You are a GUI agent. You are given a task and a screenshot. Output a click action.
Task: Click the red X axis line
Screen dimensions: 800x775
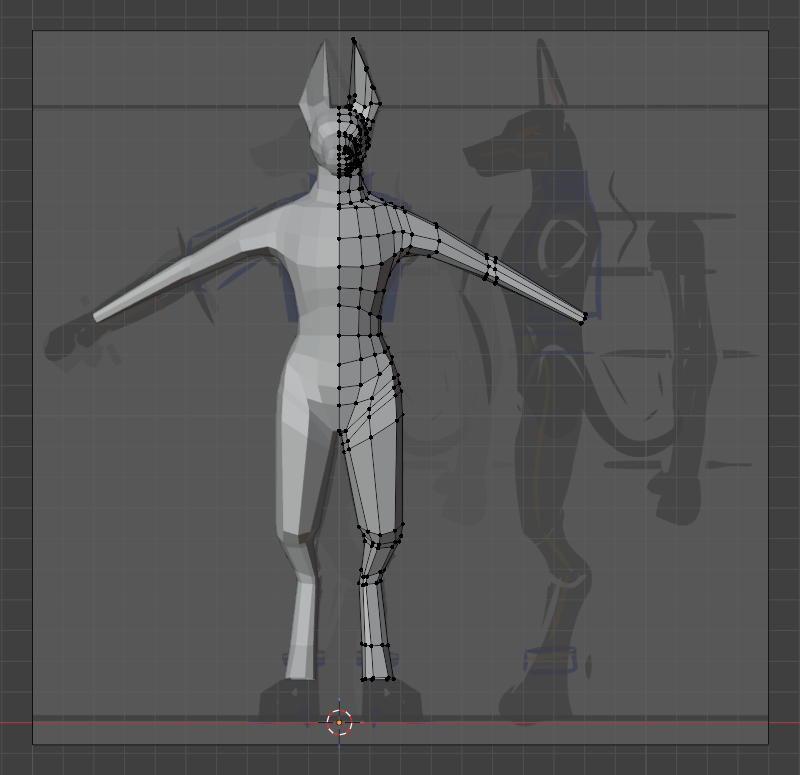tap(600, 721)
